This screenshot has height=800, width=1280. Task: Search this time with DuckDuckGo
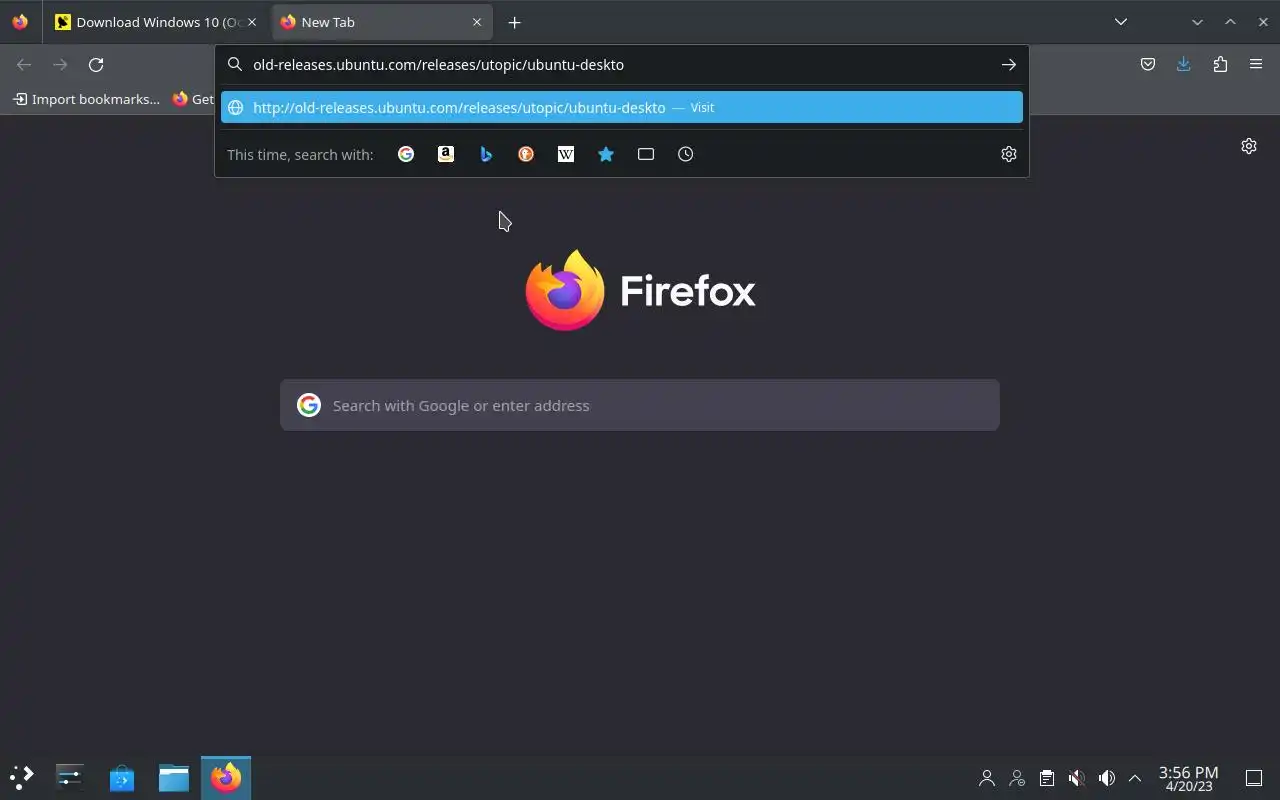point(526,154)
